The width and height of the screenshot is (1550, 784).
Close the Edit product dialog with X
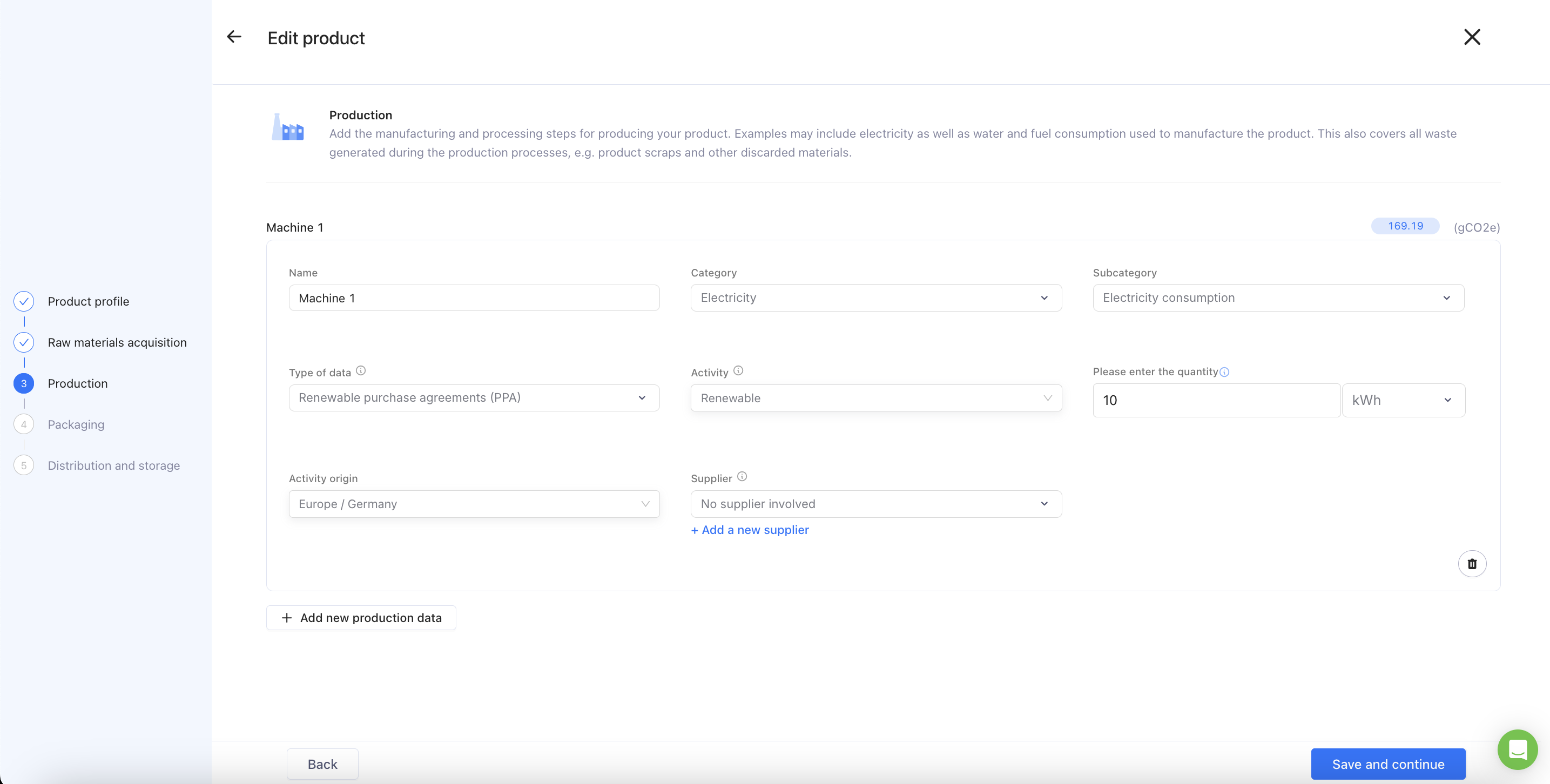coord(1472,37)
